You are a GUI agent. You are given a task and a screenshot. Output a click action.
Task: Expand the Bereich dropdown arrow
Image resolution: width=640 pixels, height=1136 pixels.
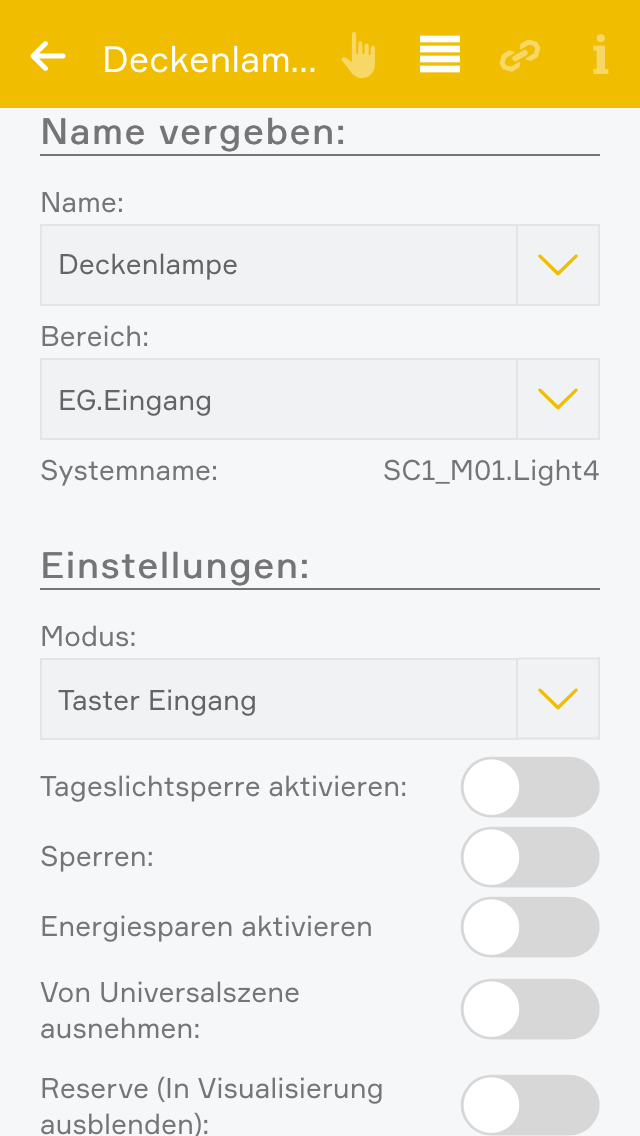tap(558, 399)
